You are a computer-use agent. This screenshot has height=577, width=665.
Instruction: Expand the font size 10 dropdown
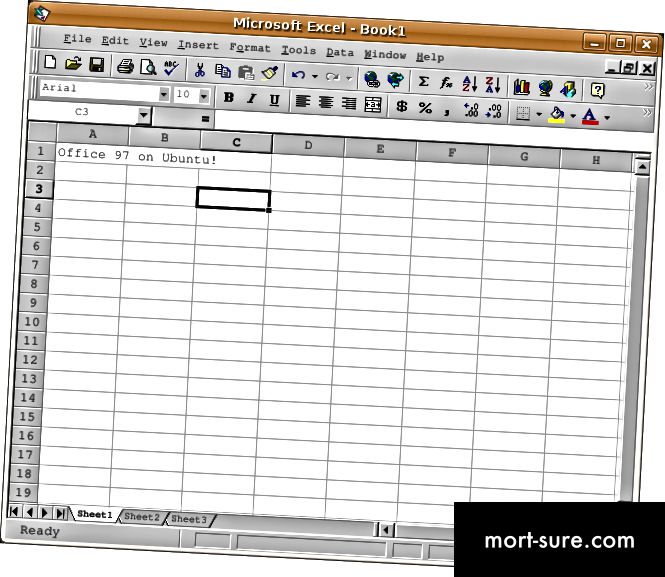(204, 96)
